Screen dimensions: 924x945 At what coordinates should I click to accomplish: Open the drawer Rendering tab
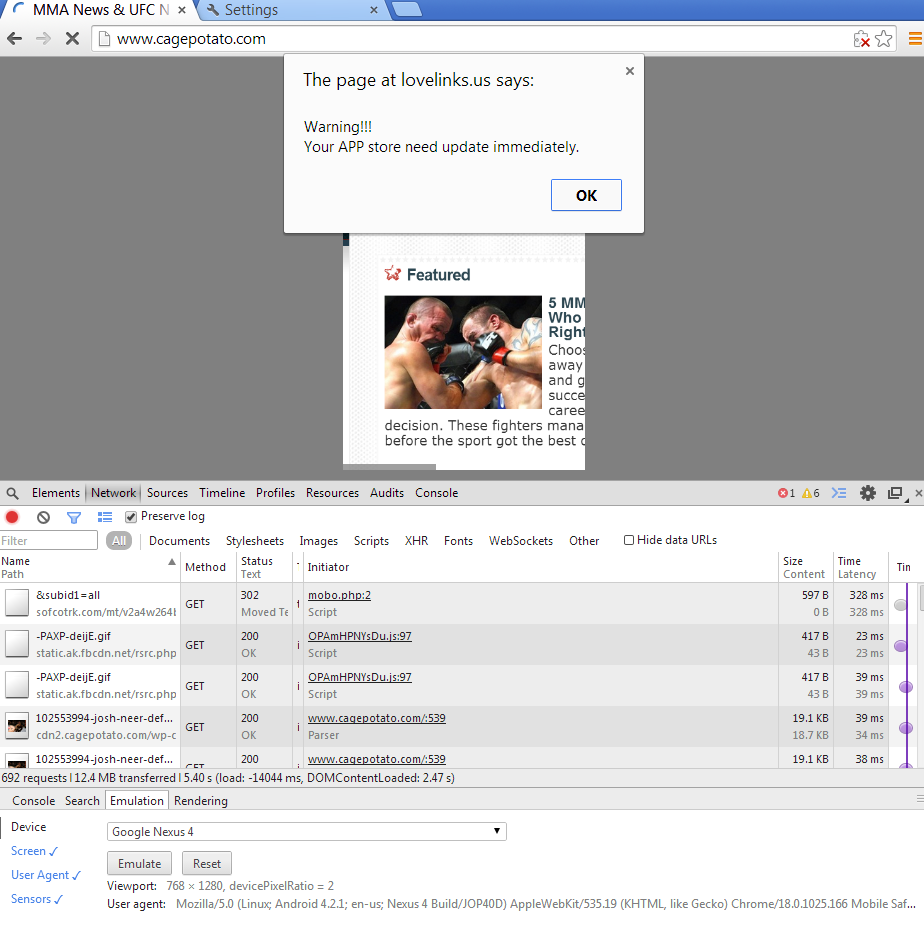tap(201, 801)
